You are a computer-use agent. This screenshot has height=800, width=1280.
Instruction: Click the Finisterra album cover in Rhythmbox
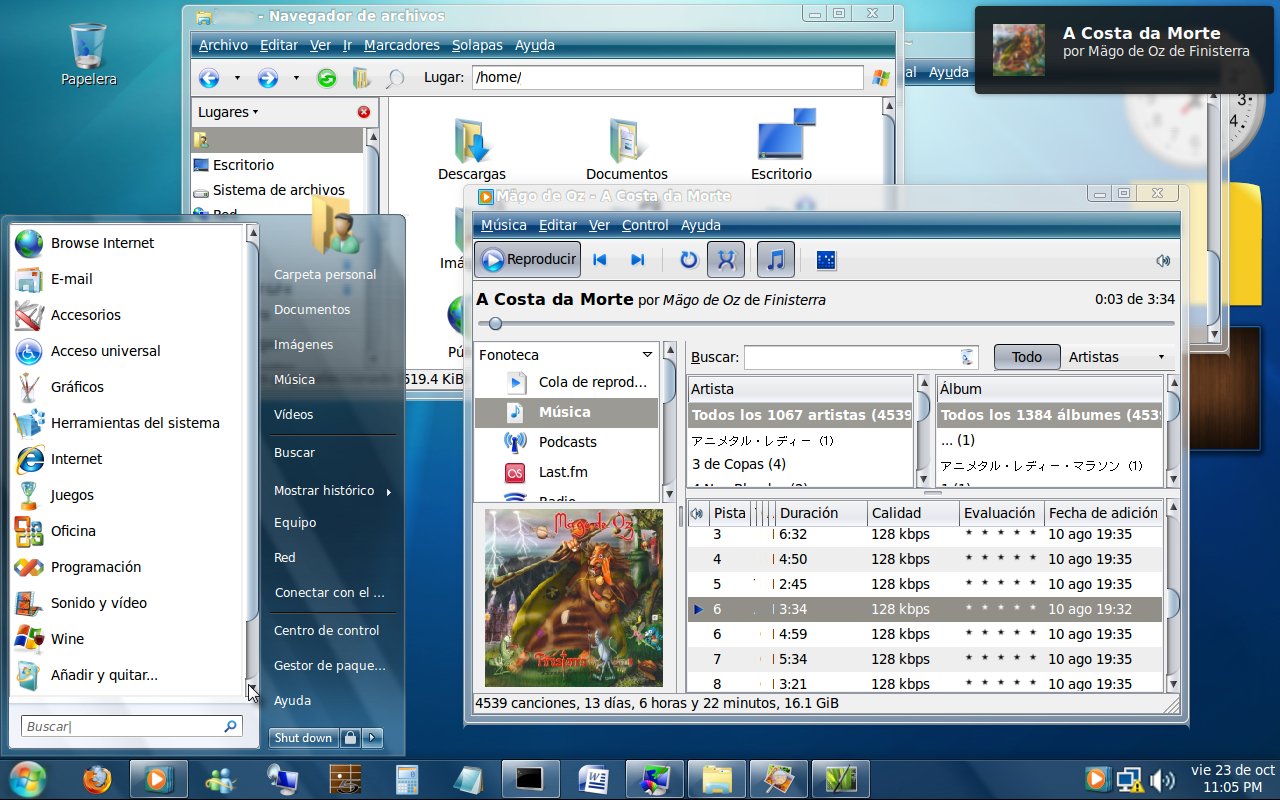574,598
